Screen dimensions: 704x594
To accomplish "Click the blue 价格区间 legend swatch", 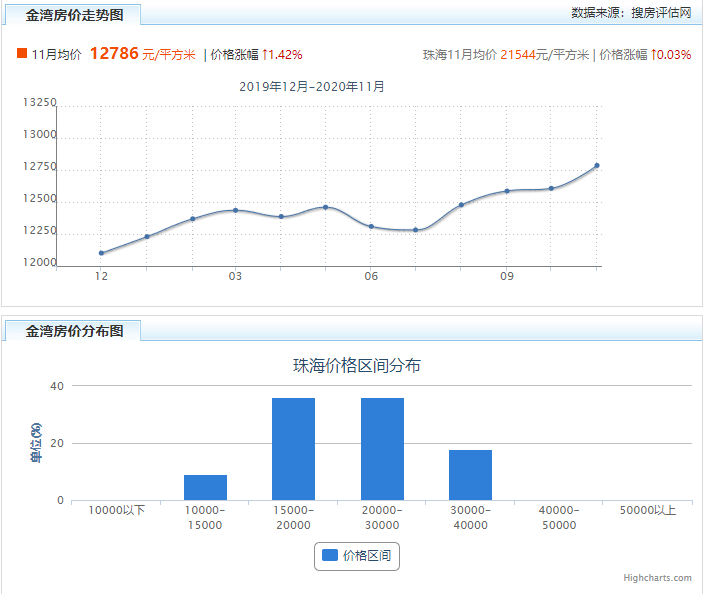I will 329,556.
